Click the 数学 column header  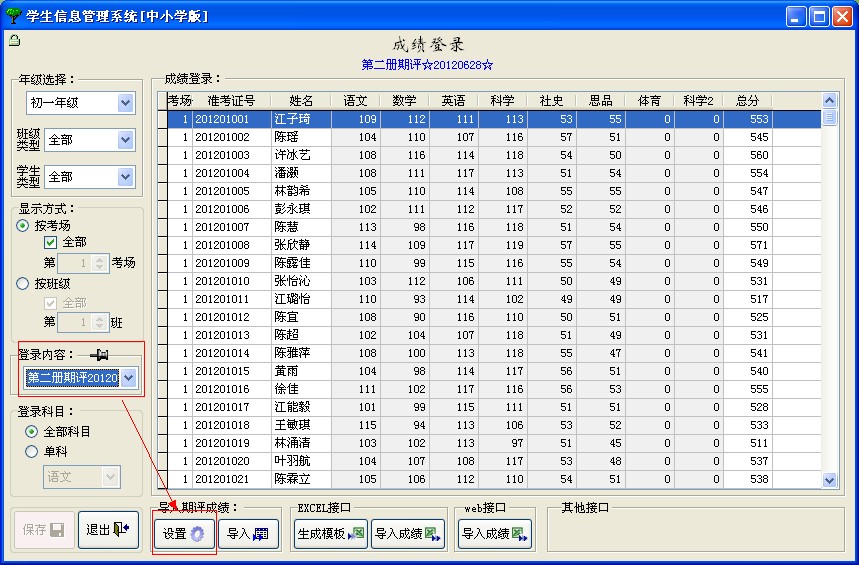(x=404, y=101)
